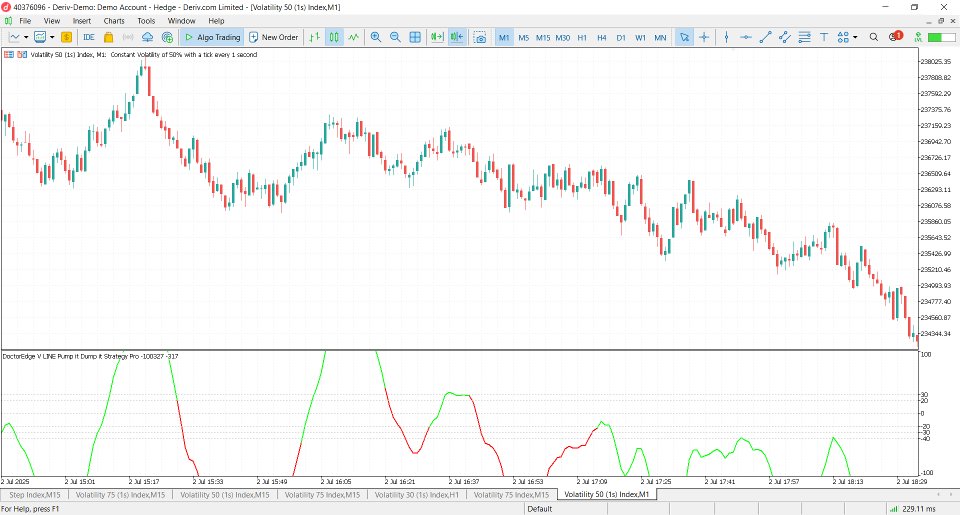Take a chart screenshot with camera icon

[480, 37]
